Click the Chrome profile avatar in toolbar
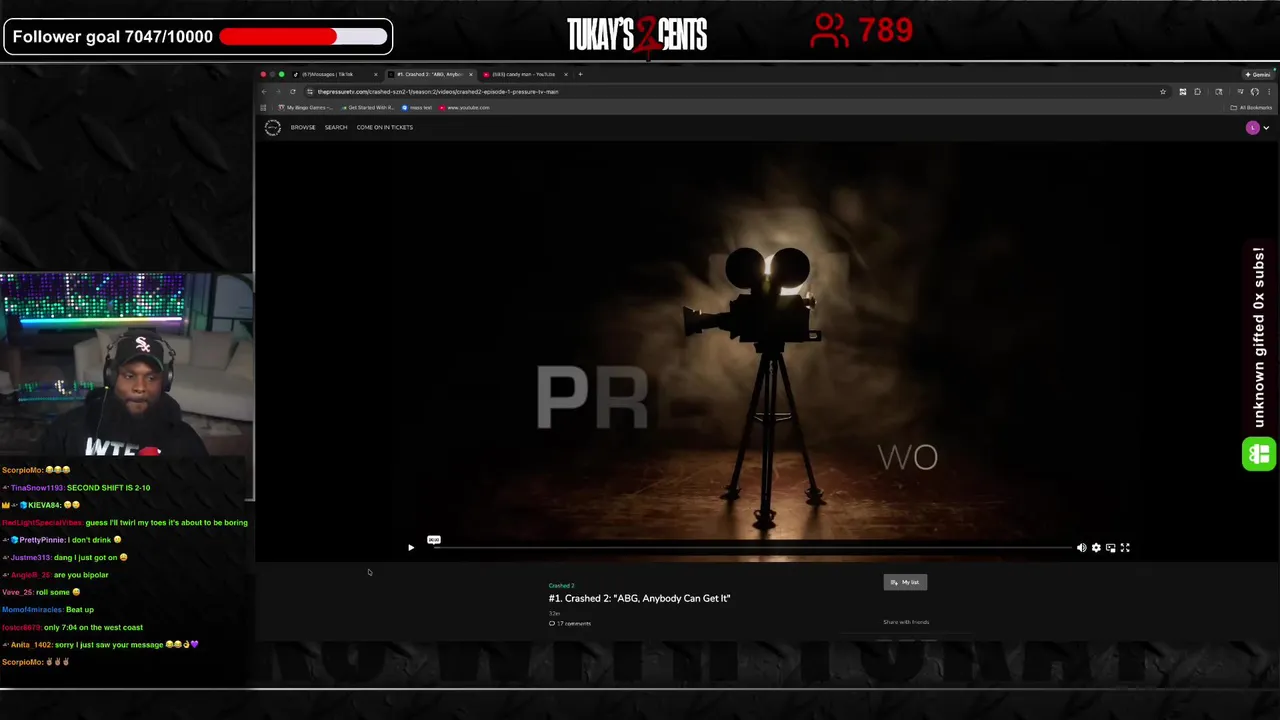Viewport: 1280px width, 720px height. 1255,91
